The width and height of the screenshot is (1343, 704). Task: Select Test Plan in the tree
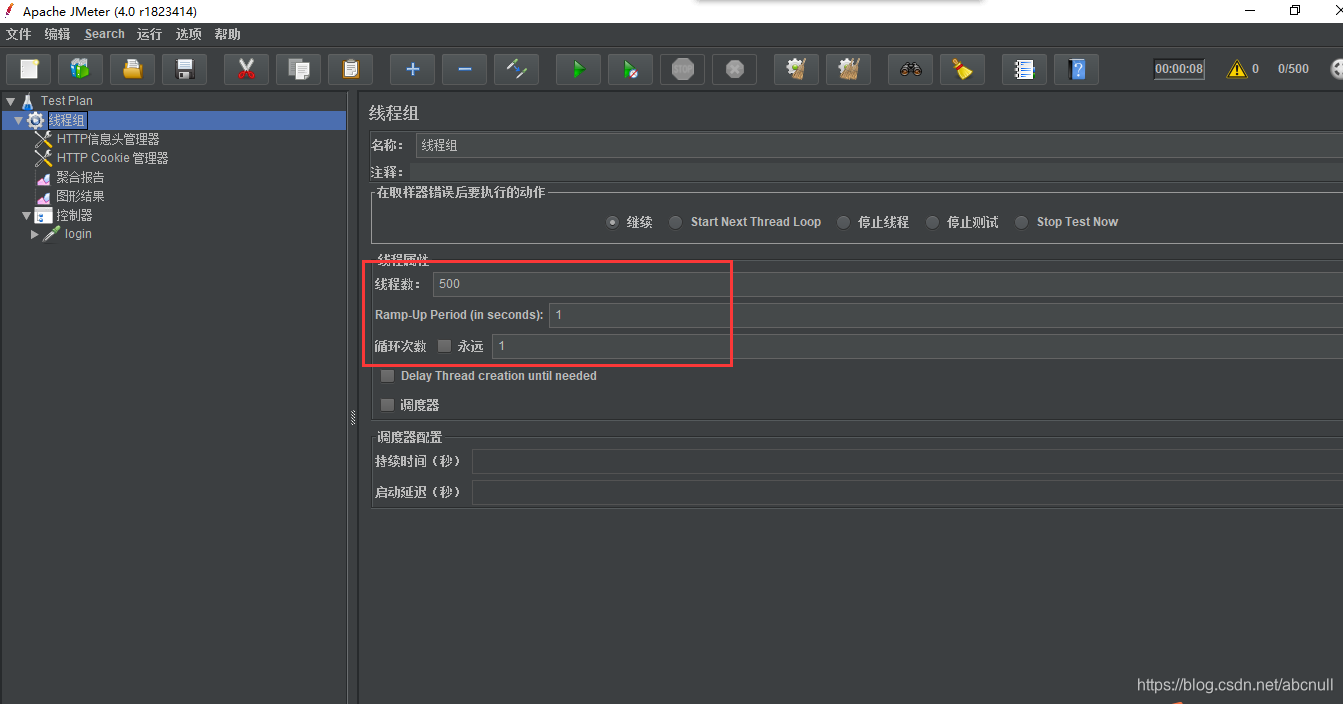tap(66, 101)
